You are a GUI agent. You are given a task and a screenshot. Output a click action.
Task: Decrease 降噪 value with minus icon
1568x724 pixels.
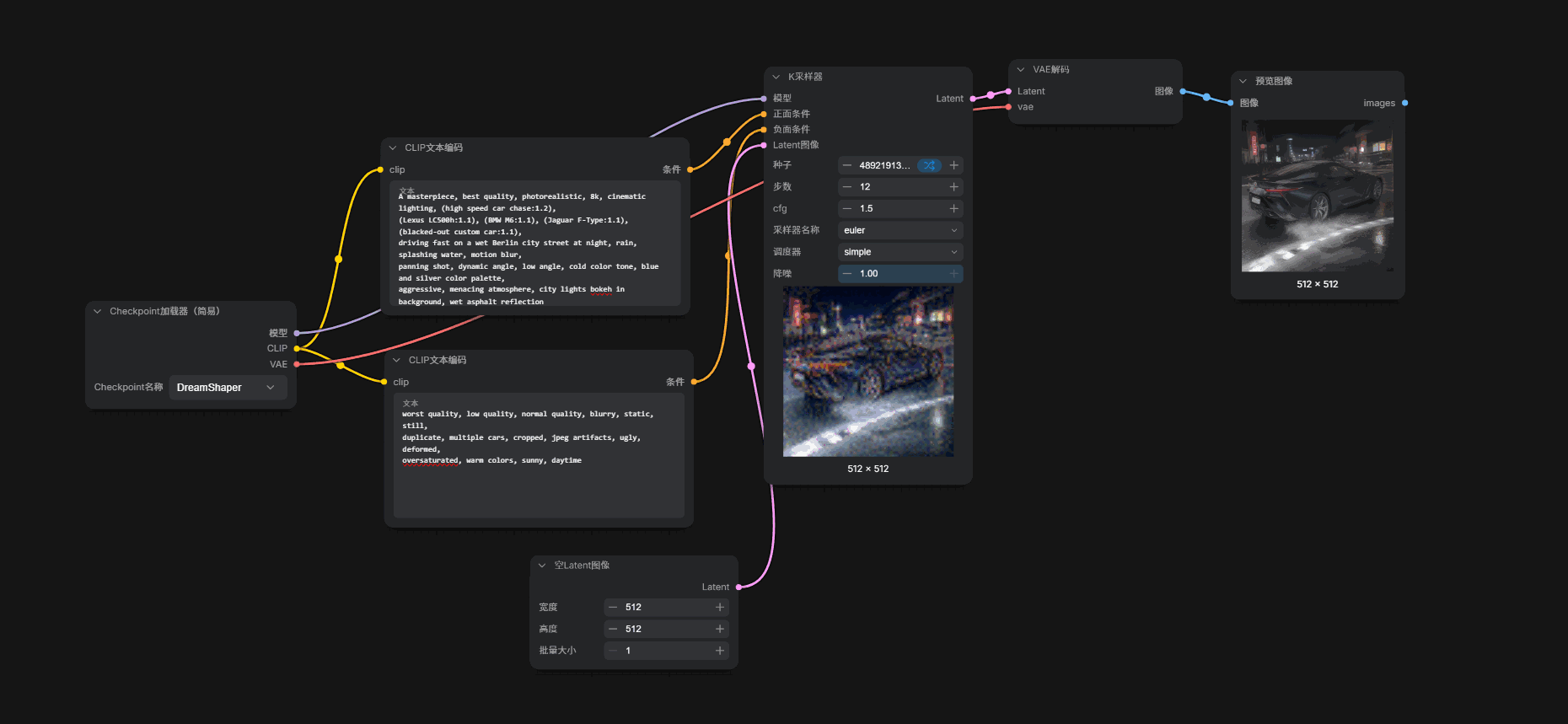click(847, 273)
